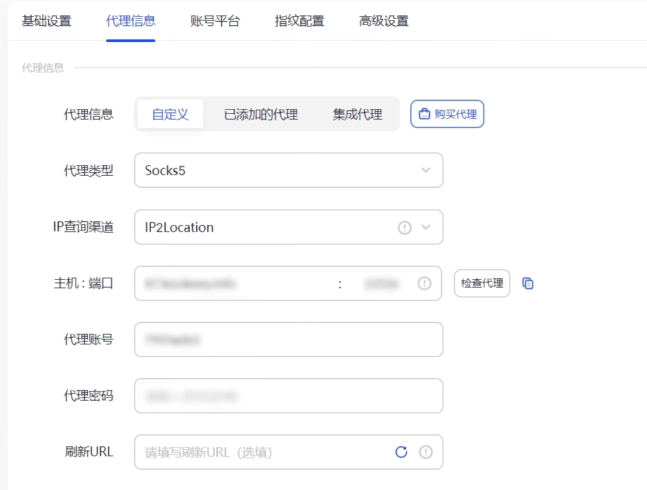Click the 购买代理 button

[x=447, y=114]
